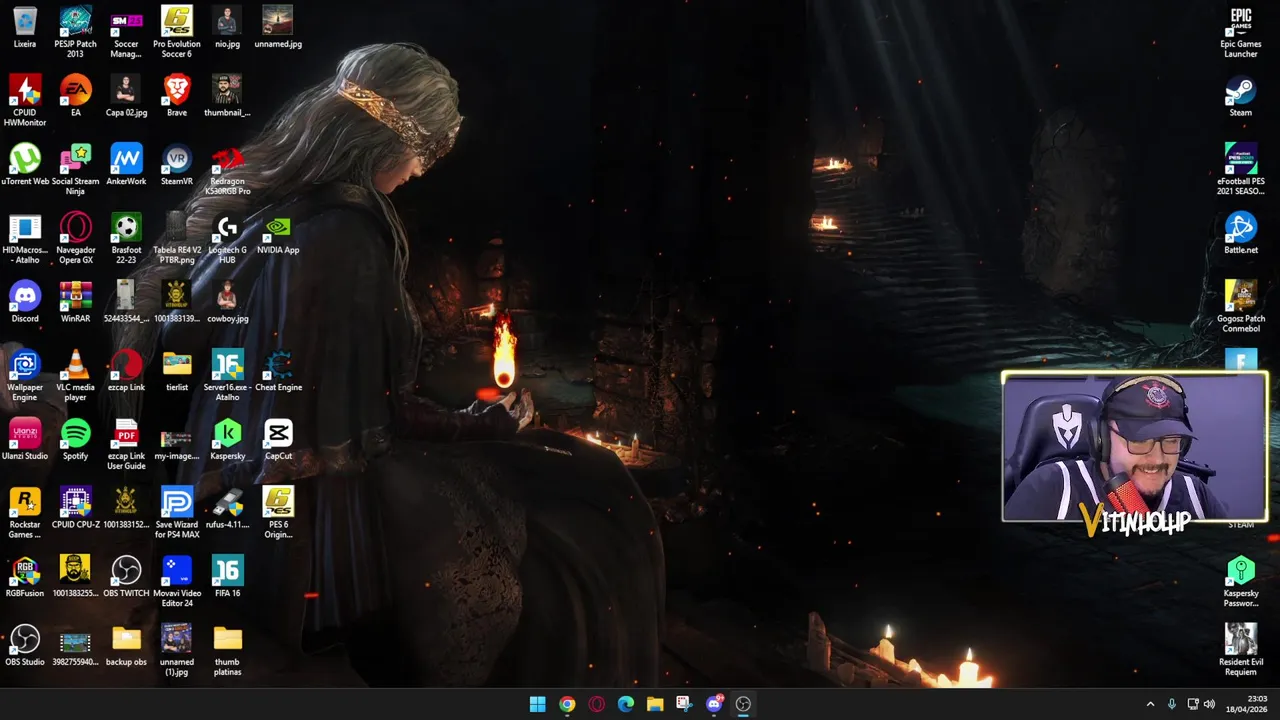Viewport: 1280px width, 720px height.
Task: Launch Navegador Opera GX shortcut
Action: (75, 238)
